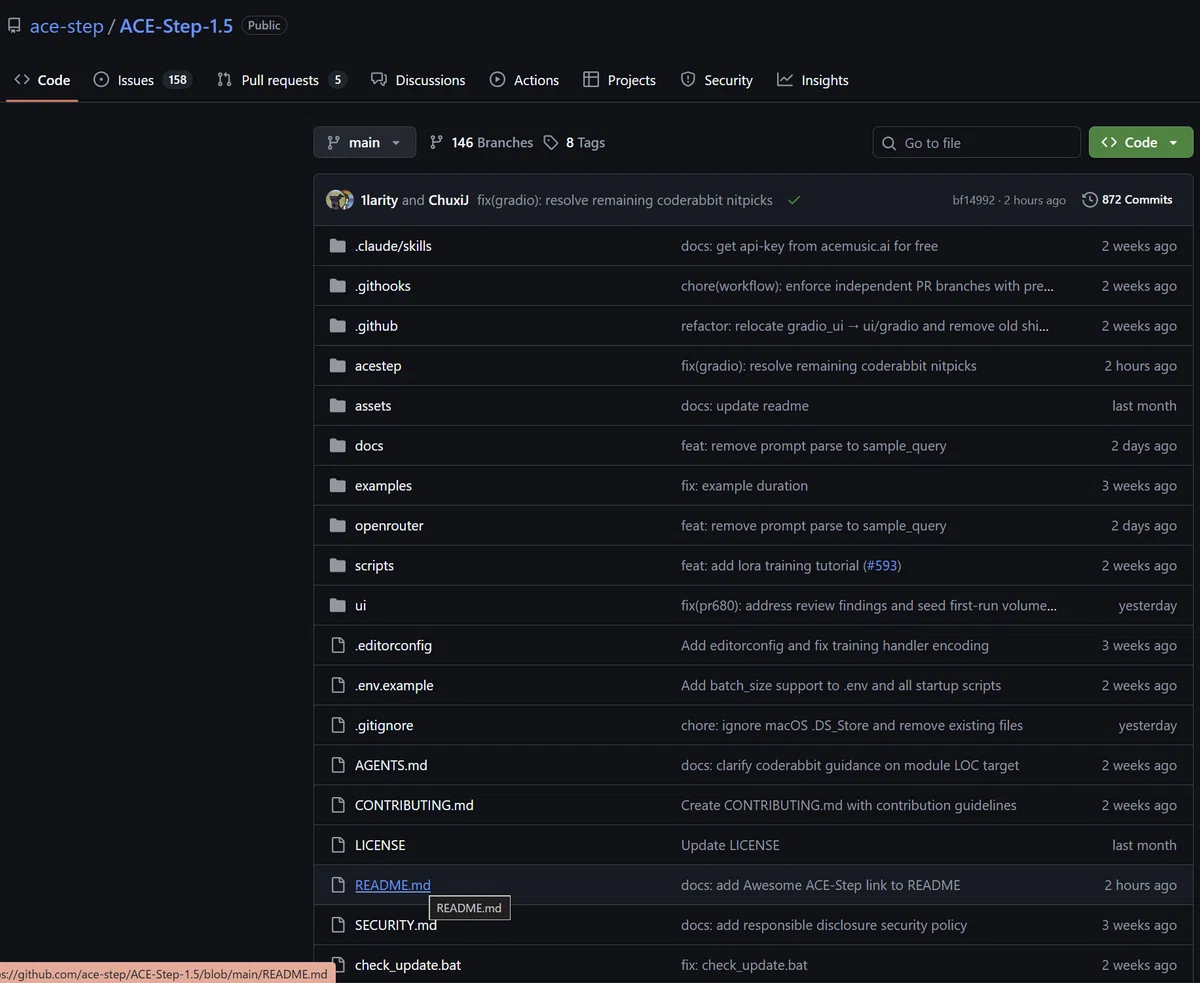Open commit 'fix: check_update.bat'
1200x983 pixels.
click(x=744, y=966)
